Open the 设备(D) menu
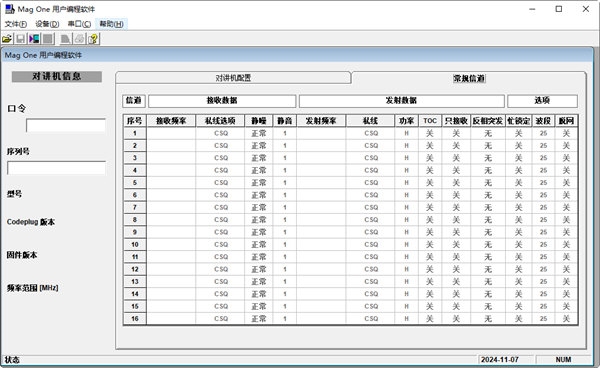Viewport: 600px width, 368px height. pos(47,24)
